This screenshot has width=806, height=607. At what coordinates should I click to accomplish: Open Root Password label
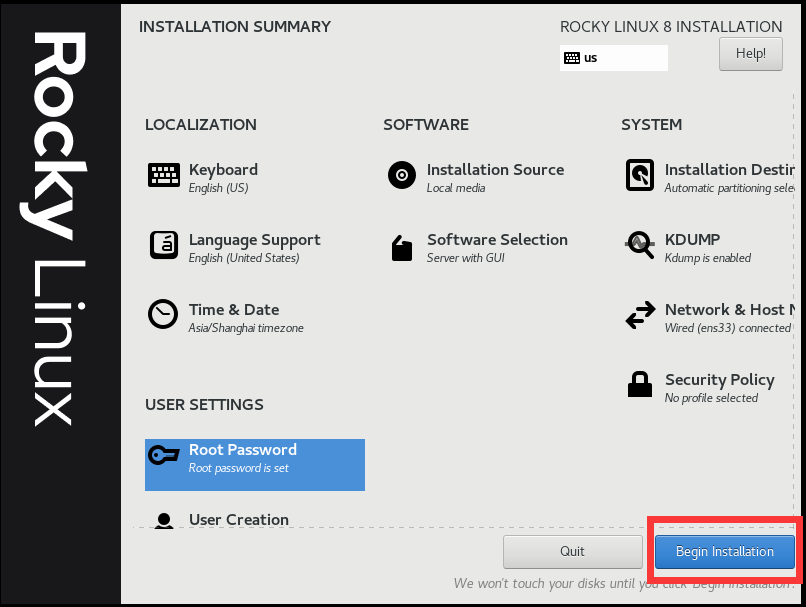(243, 450)
